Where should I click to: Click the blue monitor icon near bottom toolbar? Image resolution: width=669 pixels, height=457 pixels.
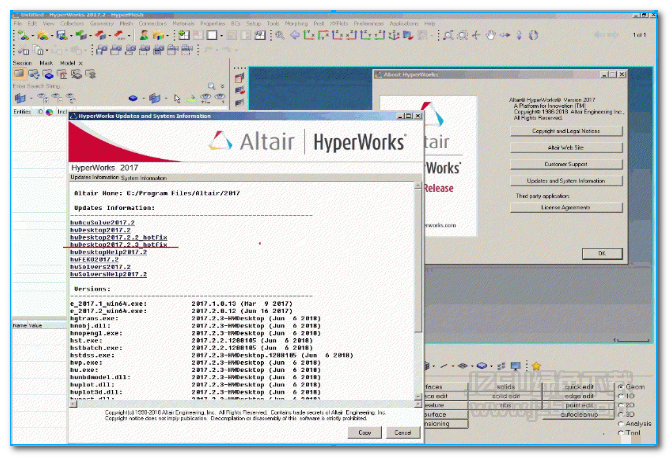tap(515, 366)
